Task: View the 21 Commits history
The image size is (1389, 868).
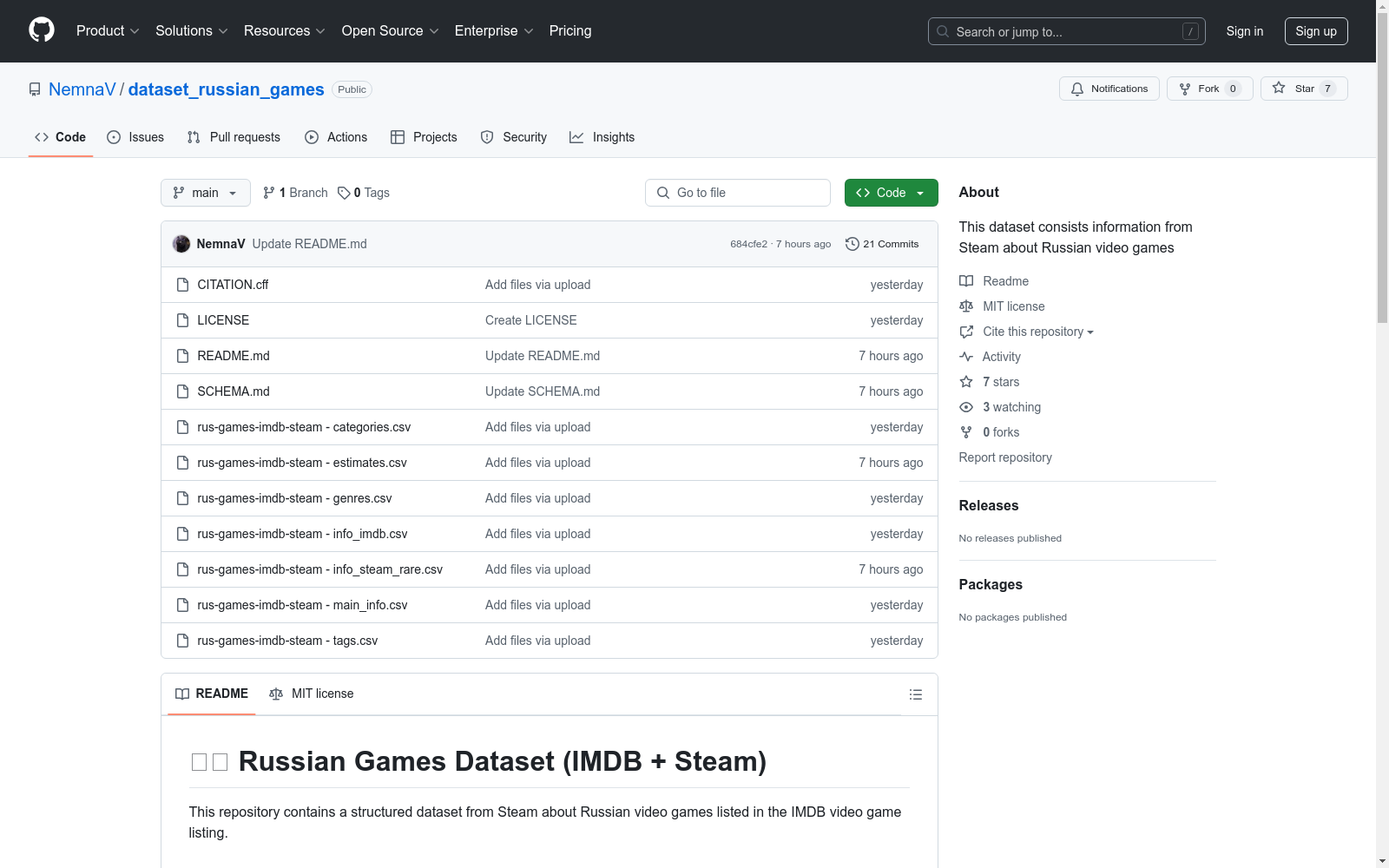Action: click(x=882, y=244)
